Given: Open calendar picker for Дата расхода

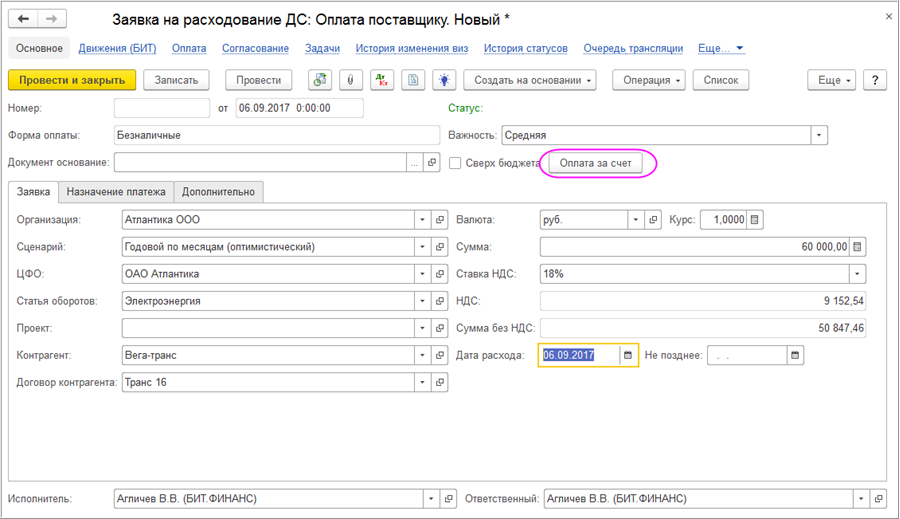Looking at the screenshot, I should (x=628, y=355).
